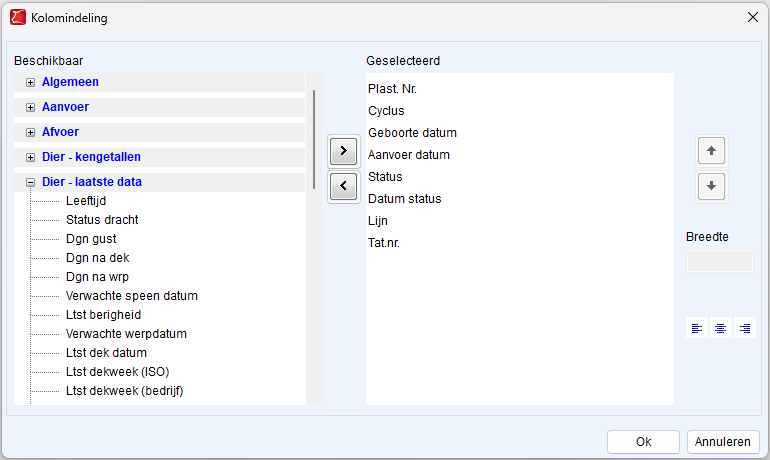Set center text alignment icon
The image size is (770, 460).
pyautogui.click(x=720, y=328)
